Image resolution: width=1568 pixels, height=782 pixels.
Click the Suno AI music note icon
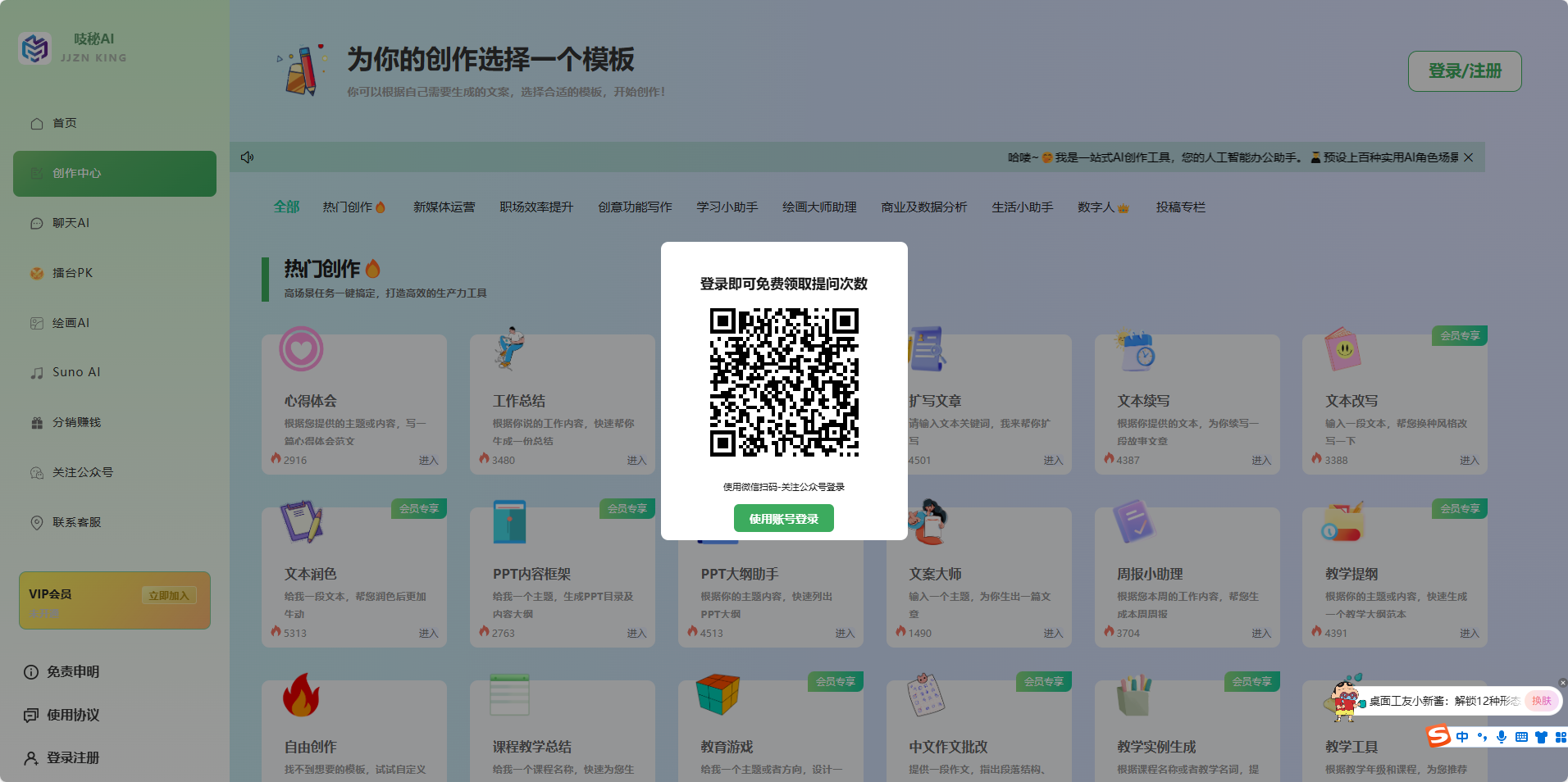(x=37, y=373)
